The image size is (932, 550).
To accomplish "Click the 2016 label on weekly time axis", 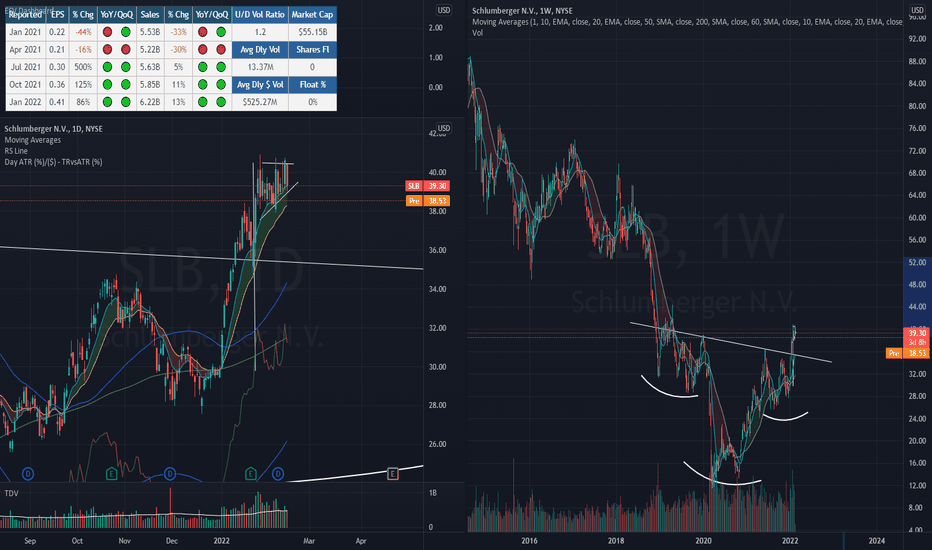I will click(530, 540).
